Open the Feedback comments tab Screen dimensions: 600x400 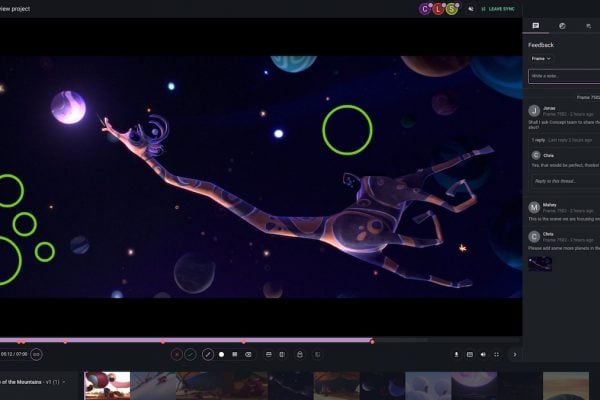tap(536, 26)
